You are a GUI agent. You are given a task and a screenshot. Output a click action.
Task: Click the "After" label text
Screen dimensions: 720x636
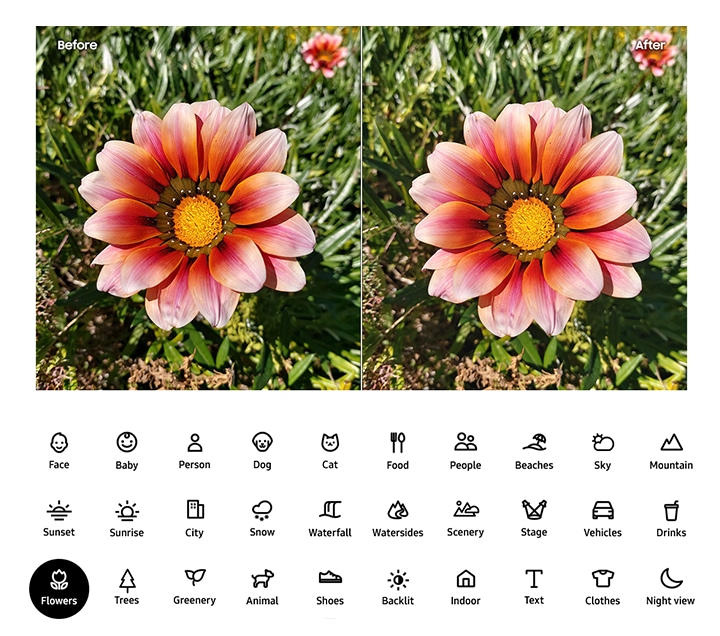650,45
